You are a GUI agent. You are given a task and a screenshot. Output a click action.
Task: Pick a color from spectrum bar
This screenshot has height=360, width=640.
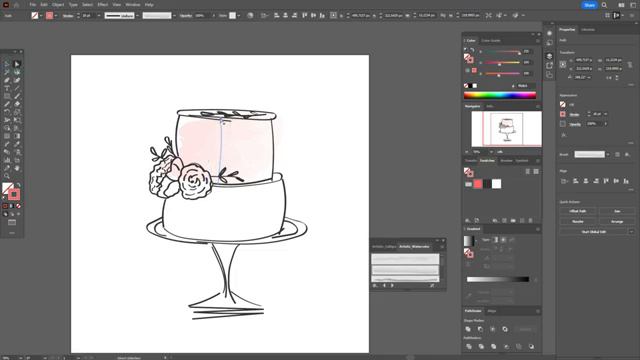click(x=500, y=96)
